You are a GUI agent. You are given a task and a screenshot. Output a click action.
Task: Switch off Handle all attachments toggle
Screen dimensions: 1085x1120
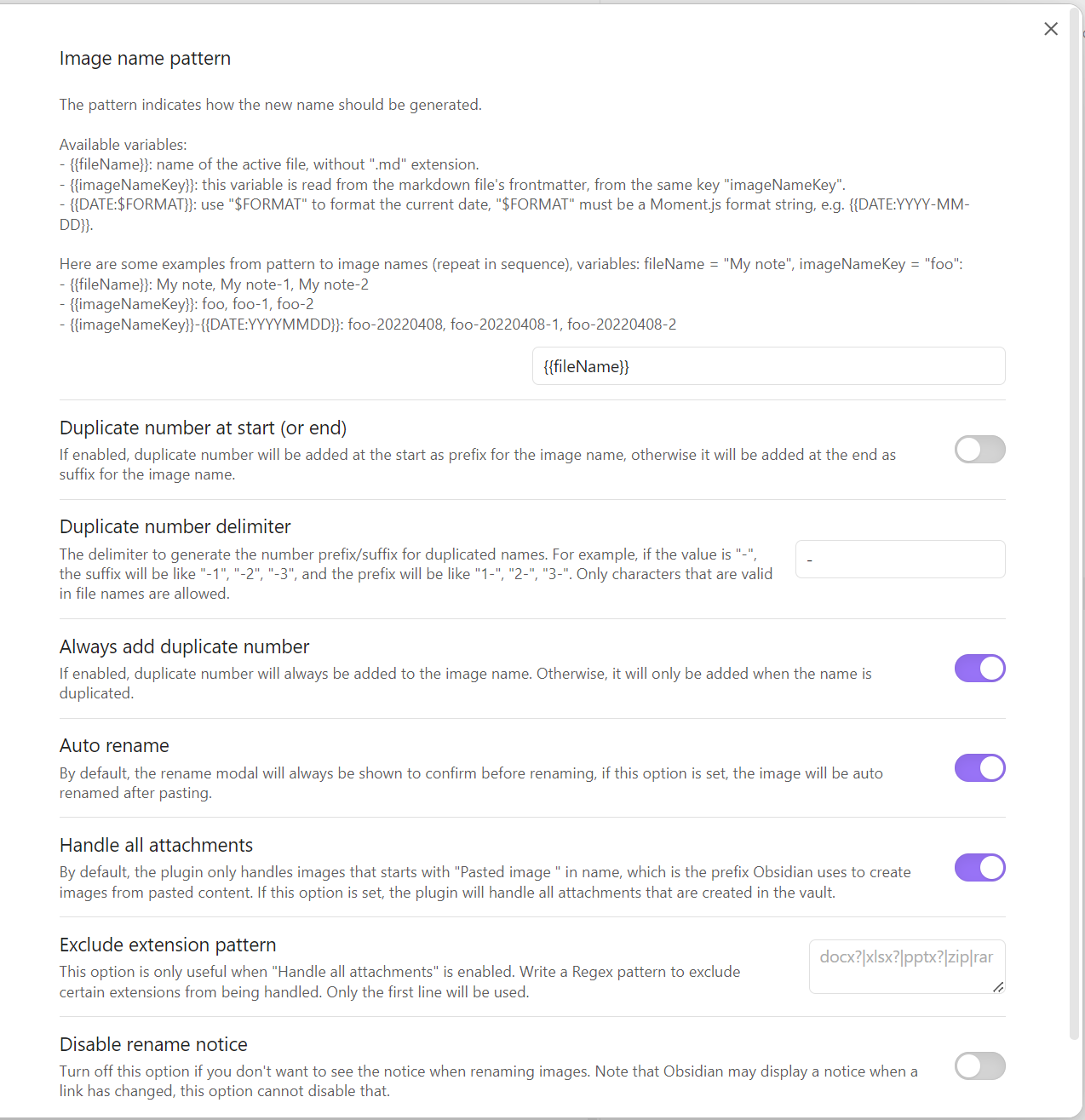pyautogui.click(x=979, y=868)
